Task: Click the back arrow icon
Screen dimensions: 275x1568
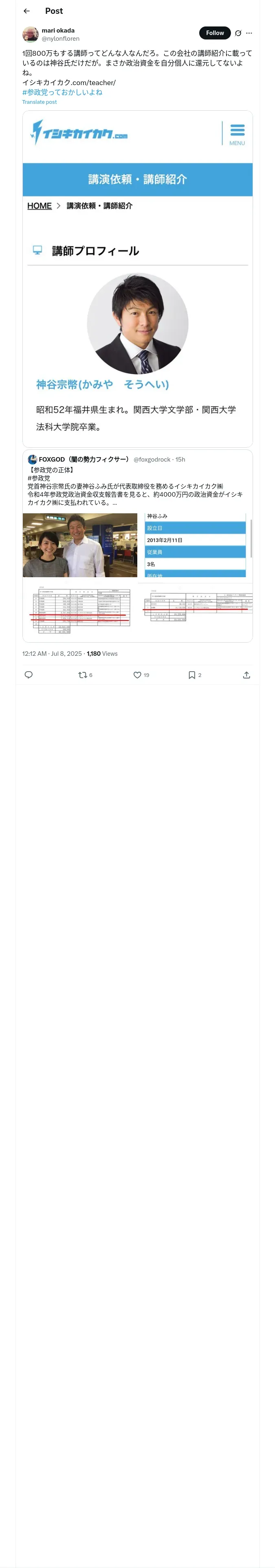Action: pos(26,11)
